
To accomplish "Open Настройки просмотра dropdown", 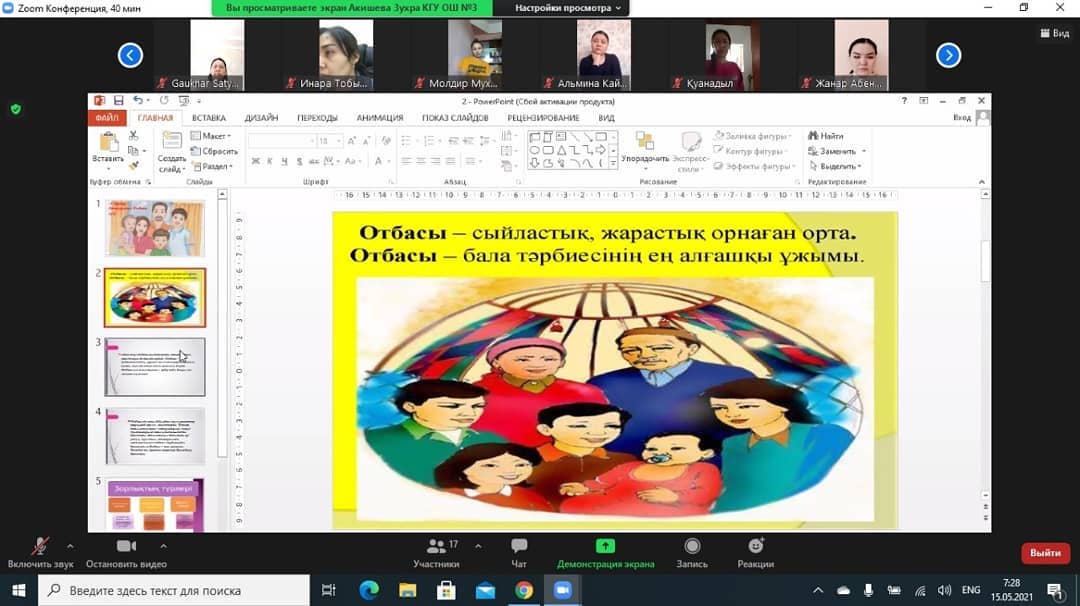I will (567, 8).
